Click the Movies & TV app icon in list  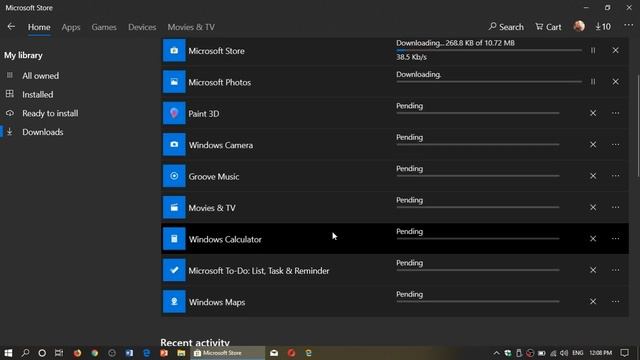[x=174, y=207]
